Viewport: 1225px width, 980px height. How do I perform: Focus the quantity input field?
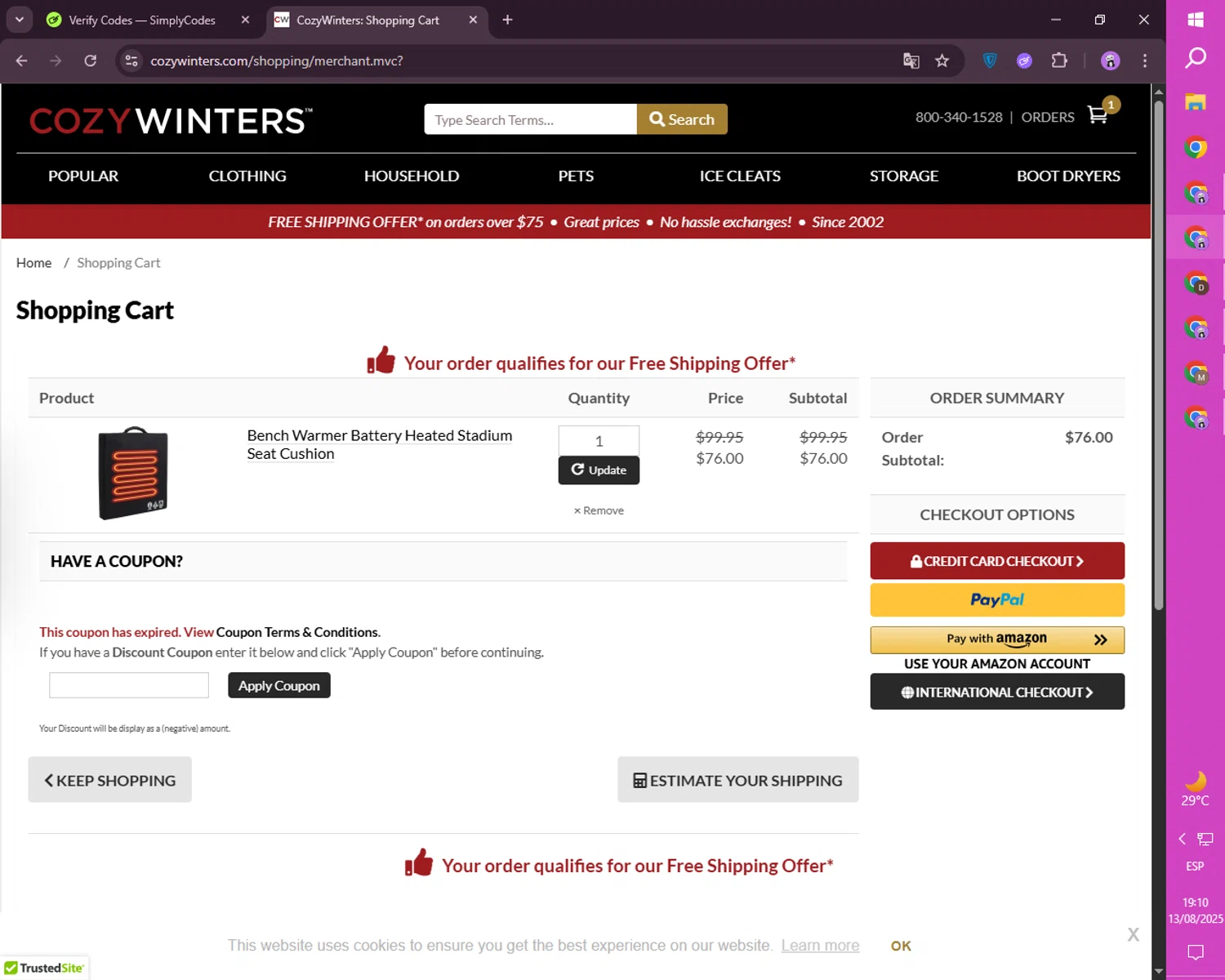click(599, 441)
